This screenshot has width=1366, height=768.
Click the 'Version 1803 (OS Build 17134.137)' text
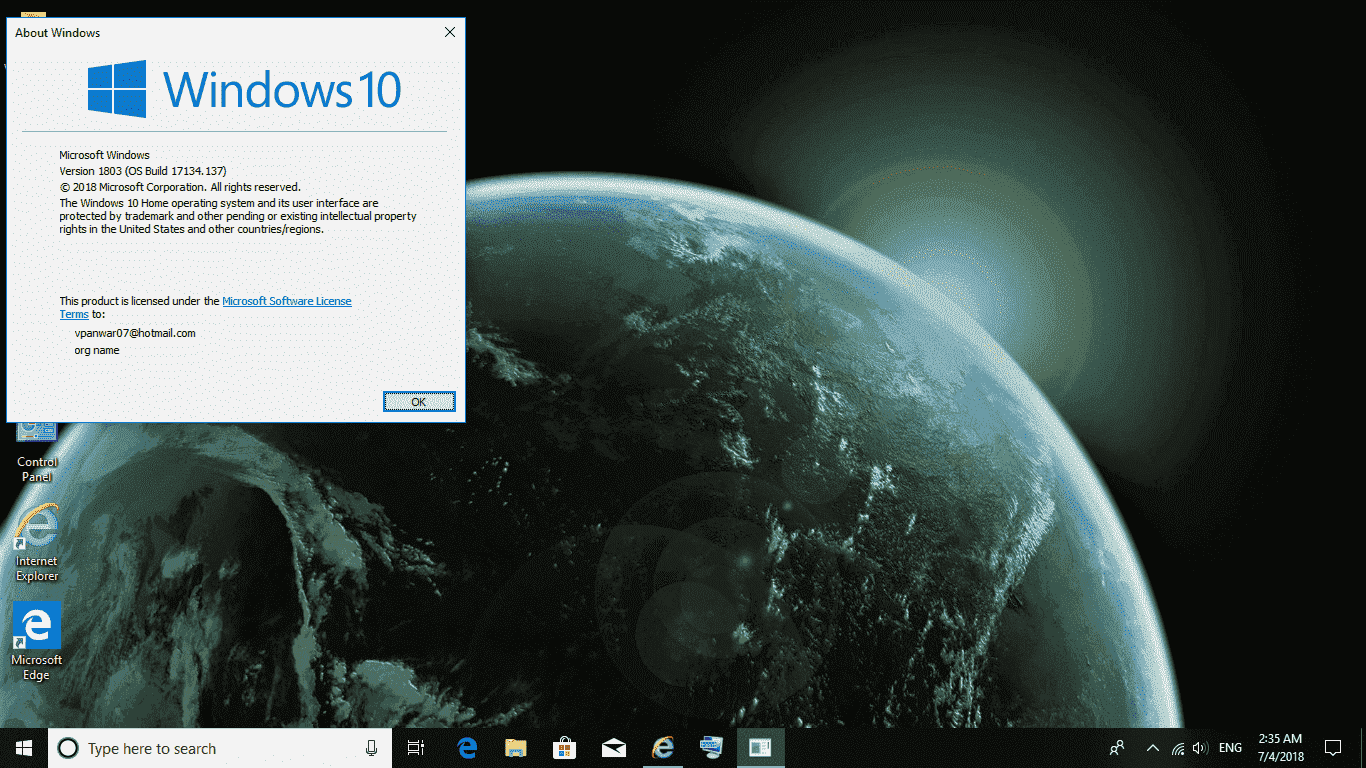(x=143, y=171)
